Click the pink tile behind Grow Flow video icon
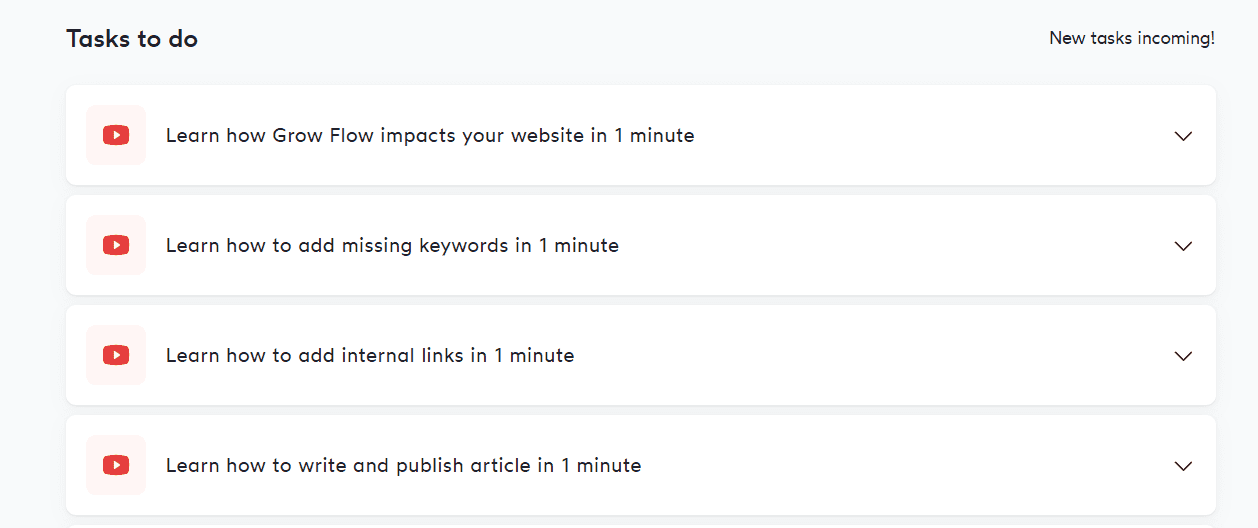1258x528 pixels. 116,135
